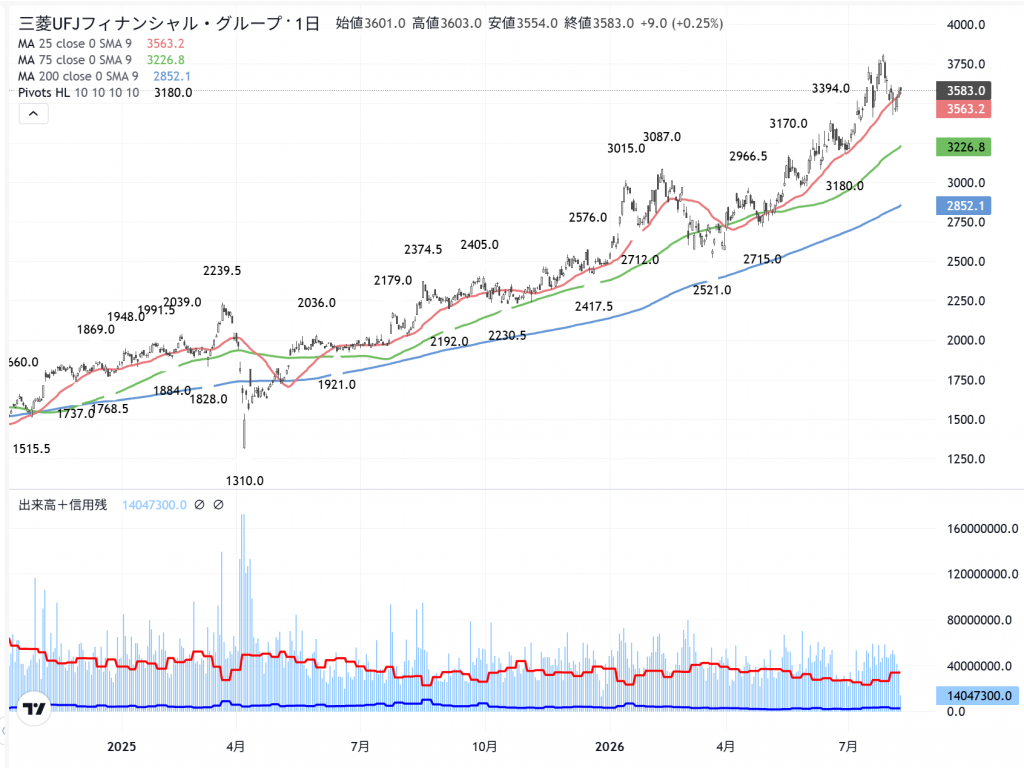Viewport: 1024px width, 768px height.
Task: Click the 1250.0 price scale label
Action: tap(966, 459)
